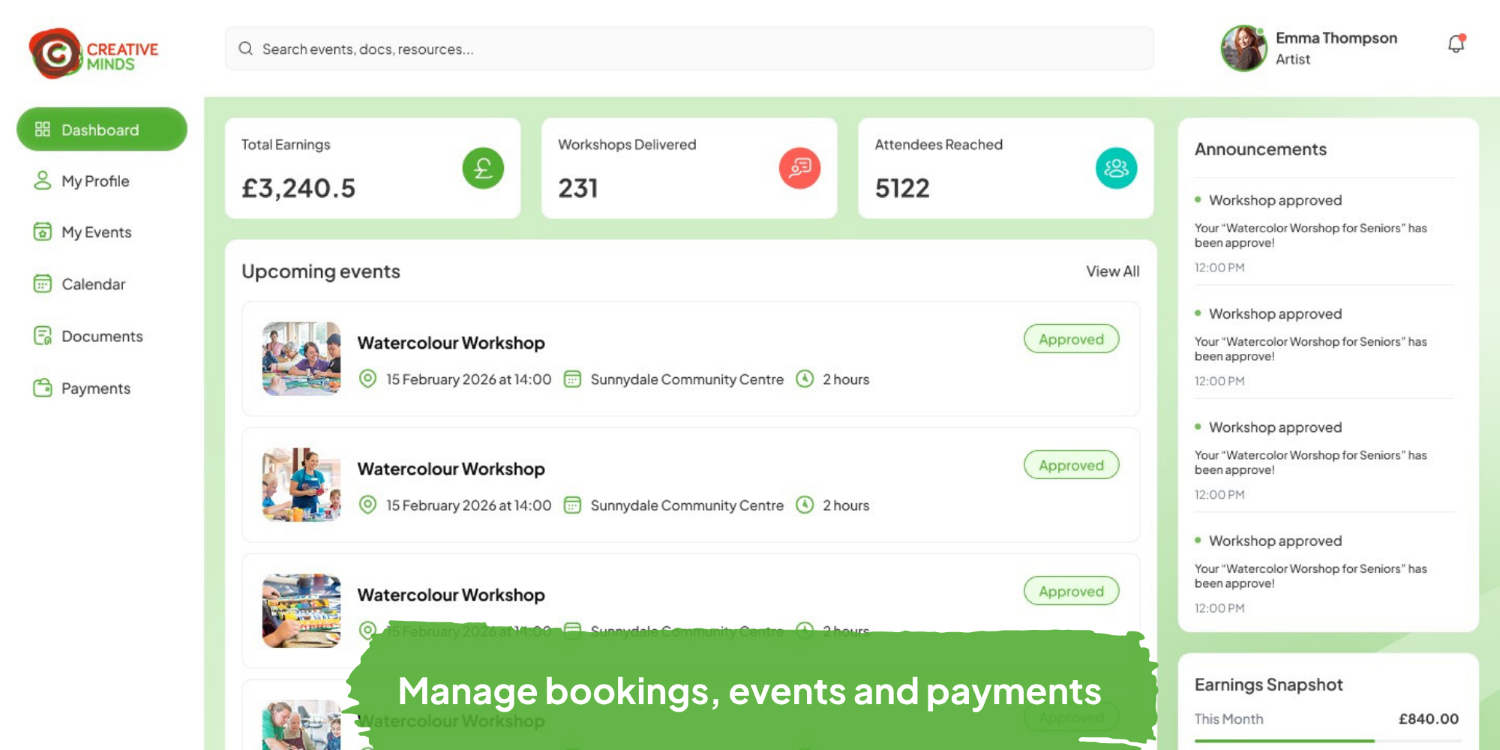1500x750 pixels.
Task: Click the This Month earnings progress bar
Action: [x=1327, y=741]
